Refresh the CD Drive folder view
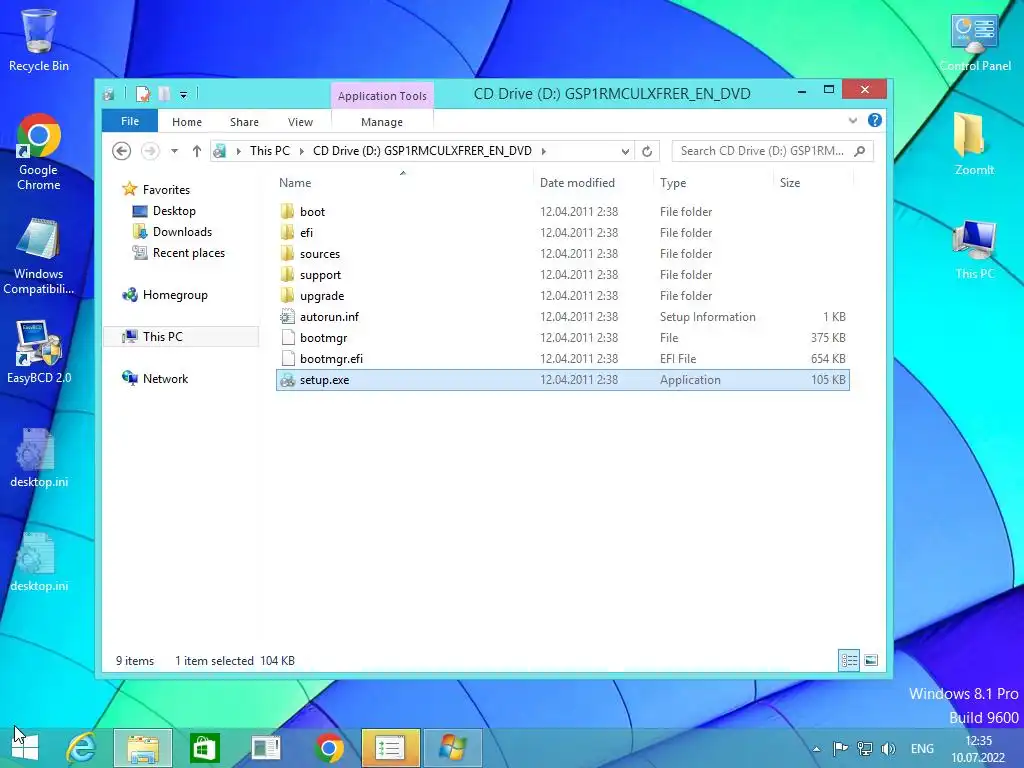Image resolution: width=1024 pixels, height=768 pixels. point(647,151)
